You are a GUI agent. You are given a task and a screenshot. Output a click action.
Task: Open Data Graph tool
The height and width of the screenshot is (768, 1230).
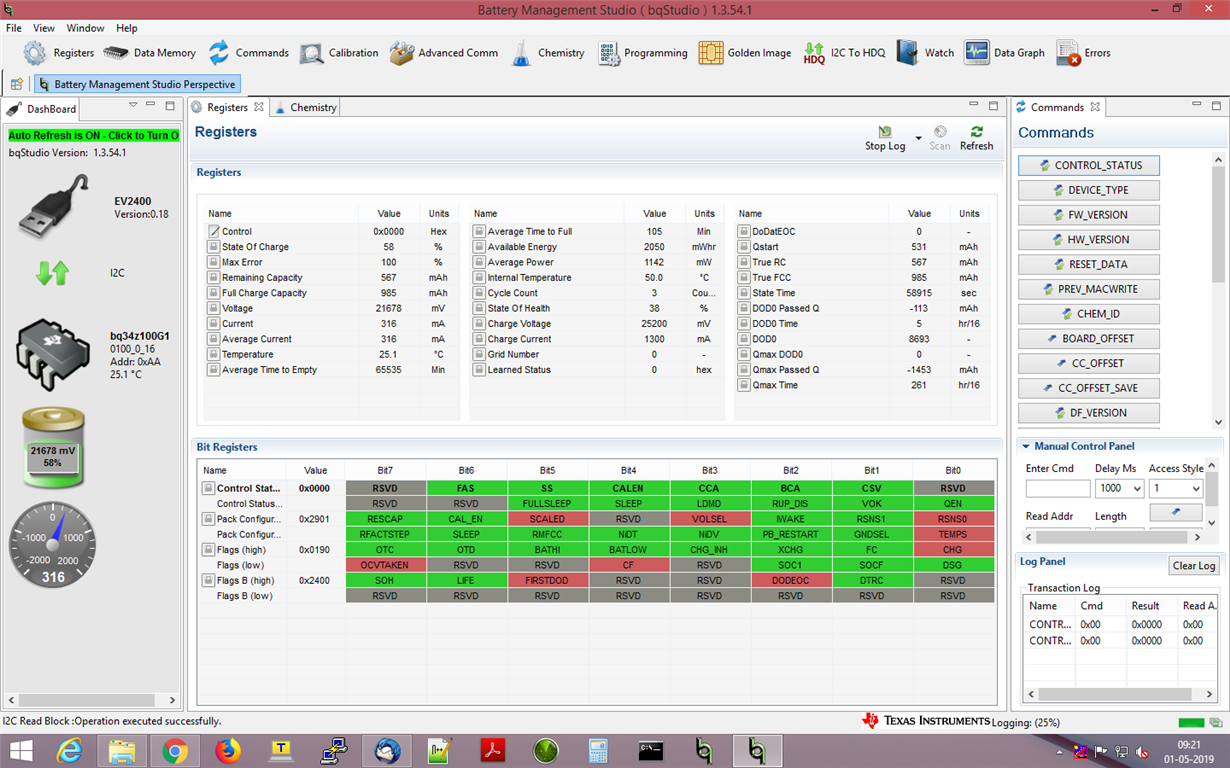tap(1004, 53)
